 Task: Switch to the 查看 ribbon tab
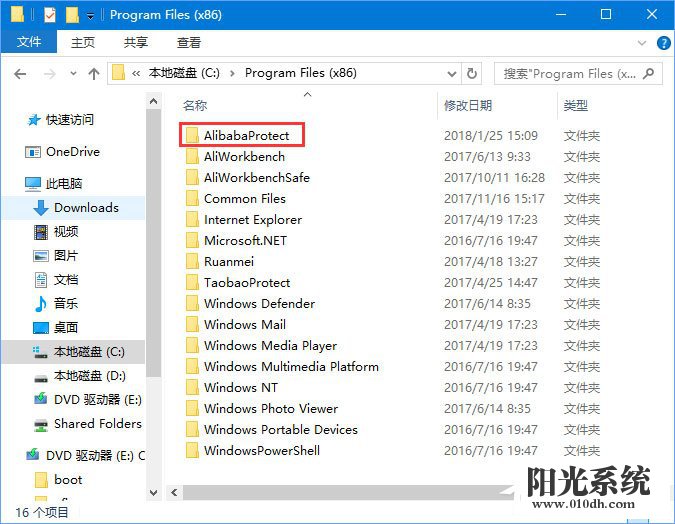pos(189,42)
